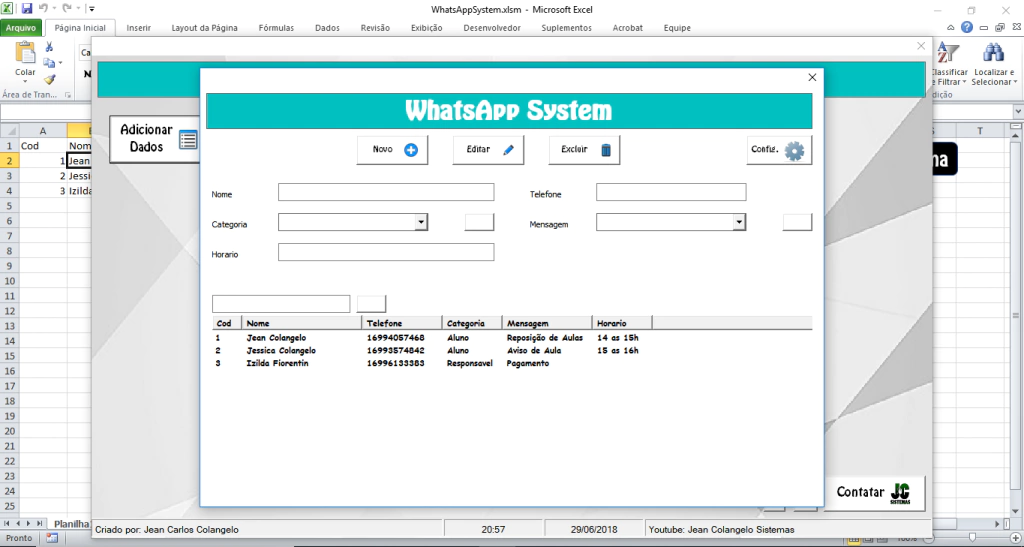
Task: Click the Adicionar Dados button
Action: coord(156,138)
